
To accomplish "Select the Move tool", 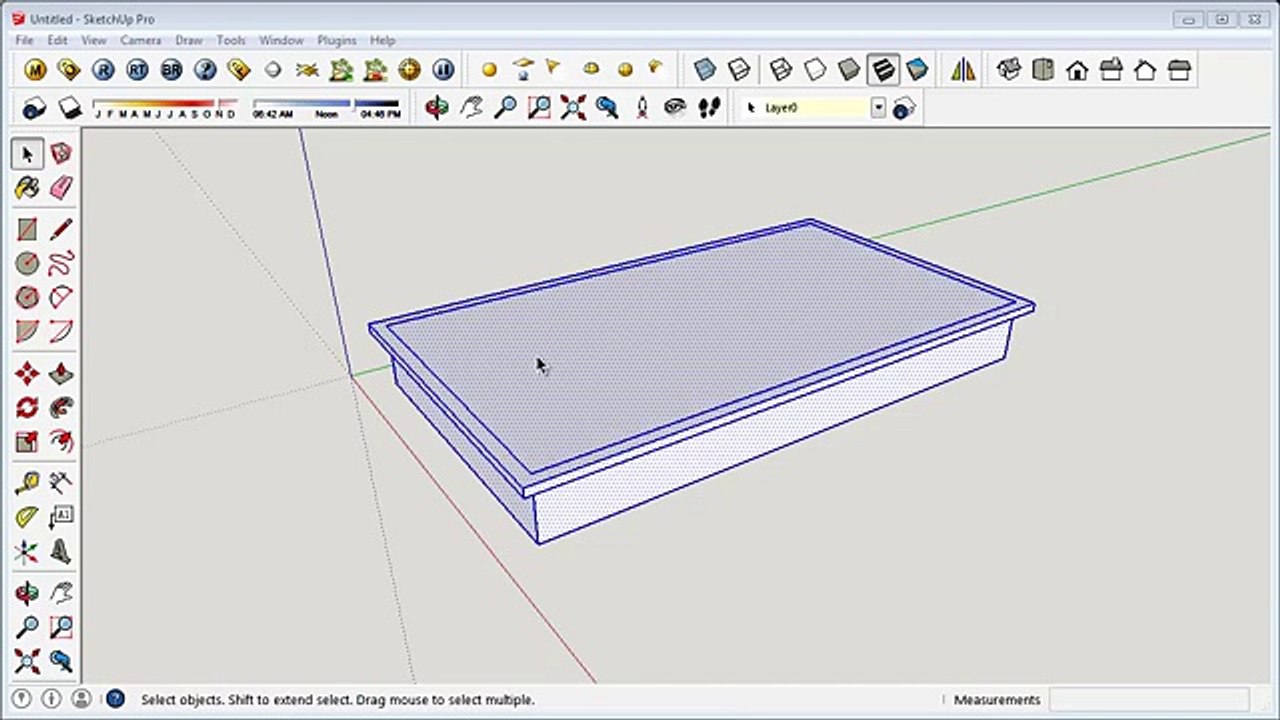I will pos(27,373).
